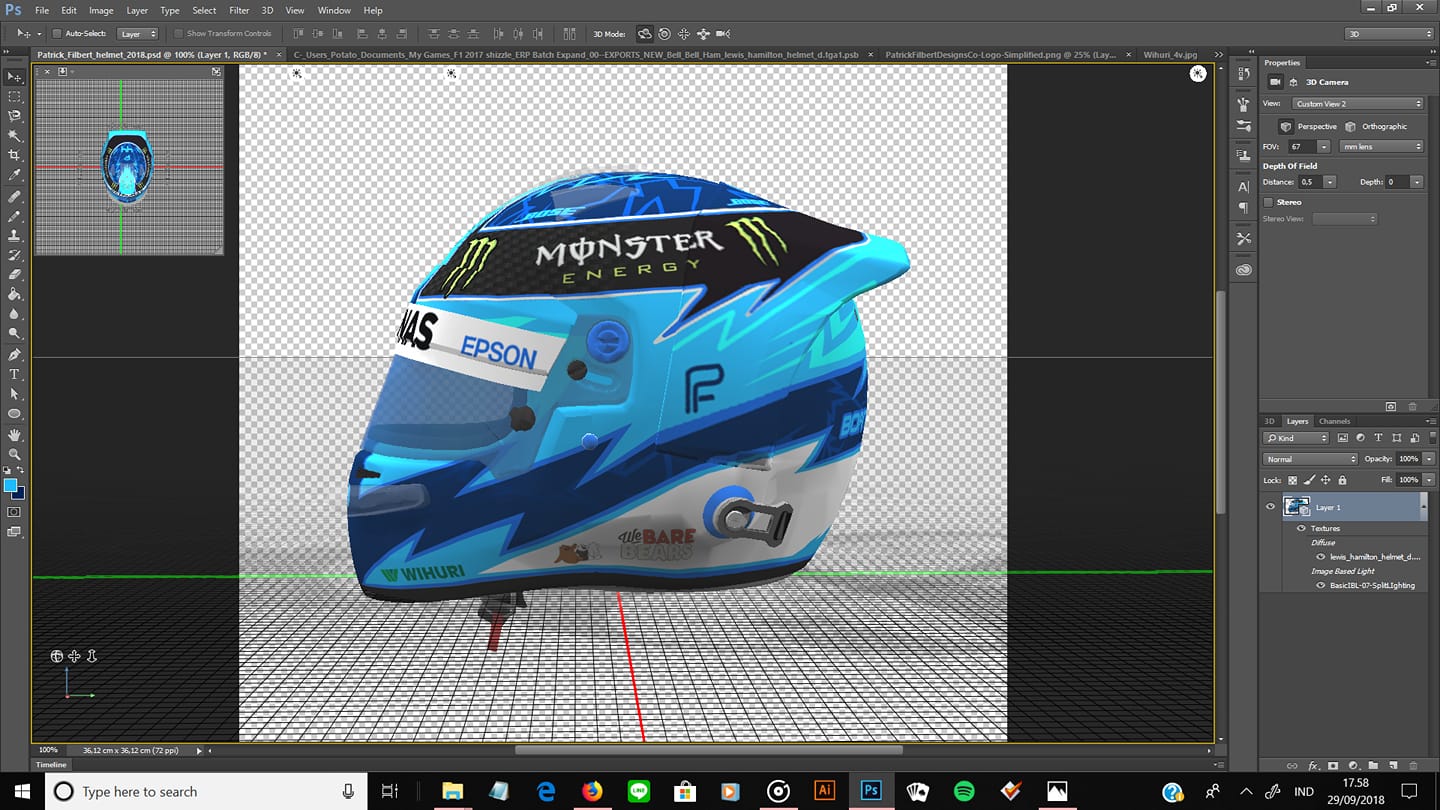Select the Rectangular Marquee tool
The width and height of the screenshot is (1440, 810).
14,97
